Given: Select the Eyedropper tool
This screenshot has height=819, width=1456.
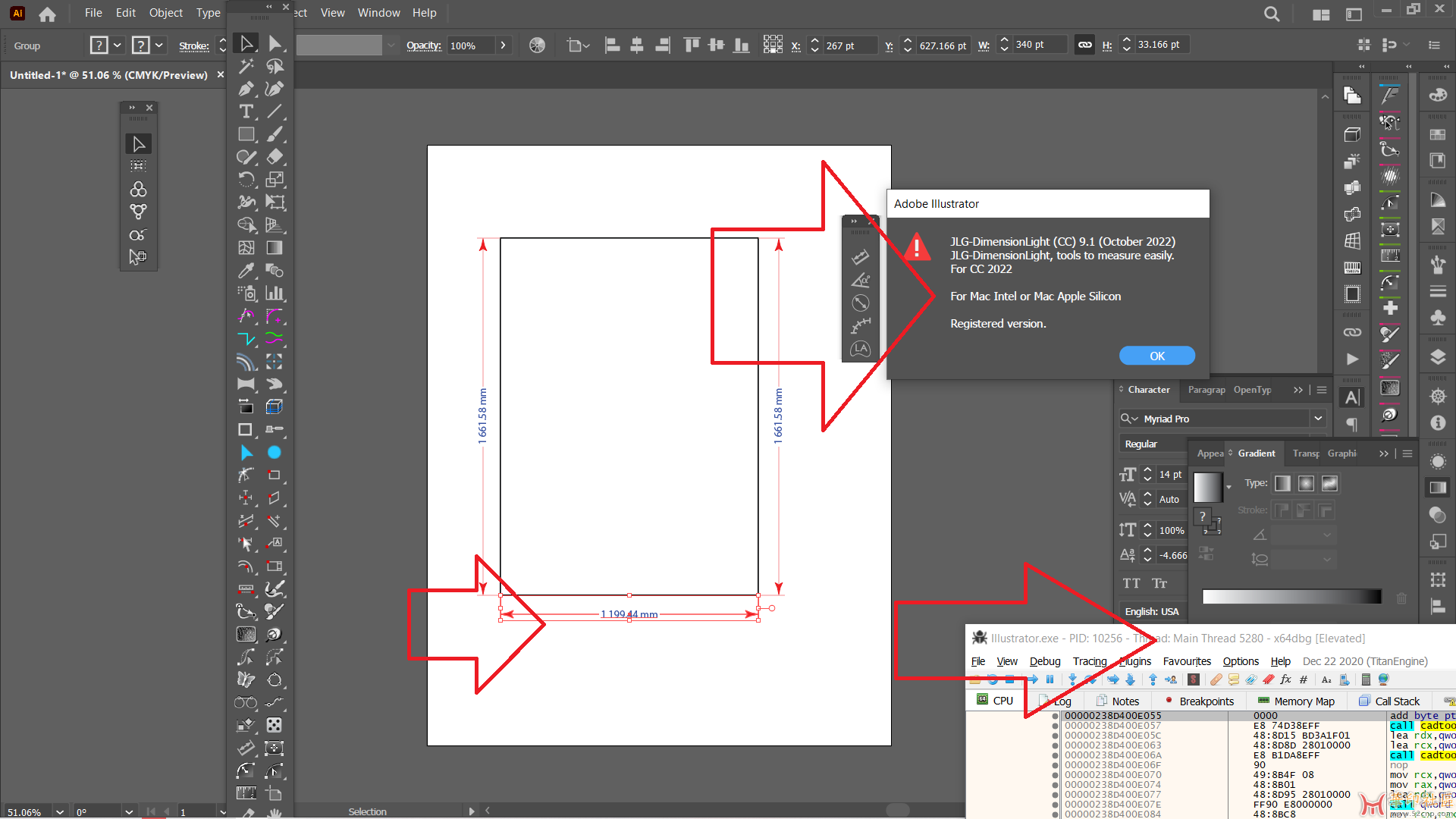Looking at the screenshot, I should [x=246, y=271].
